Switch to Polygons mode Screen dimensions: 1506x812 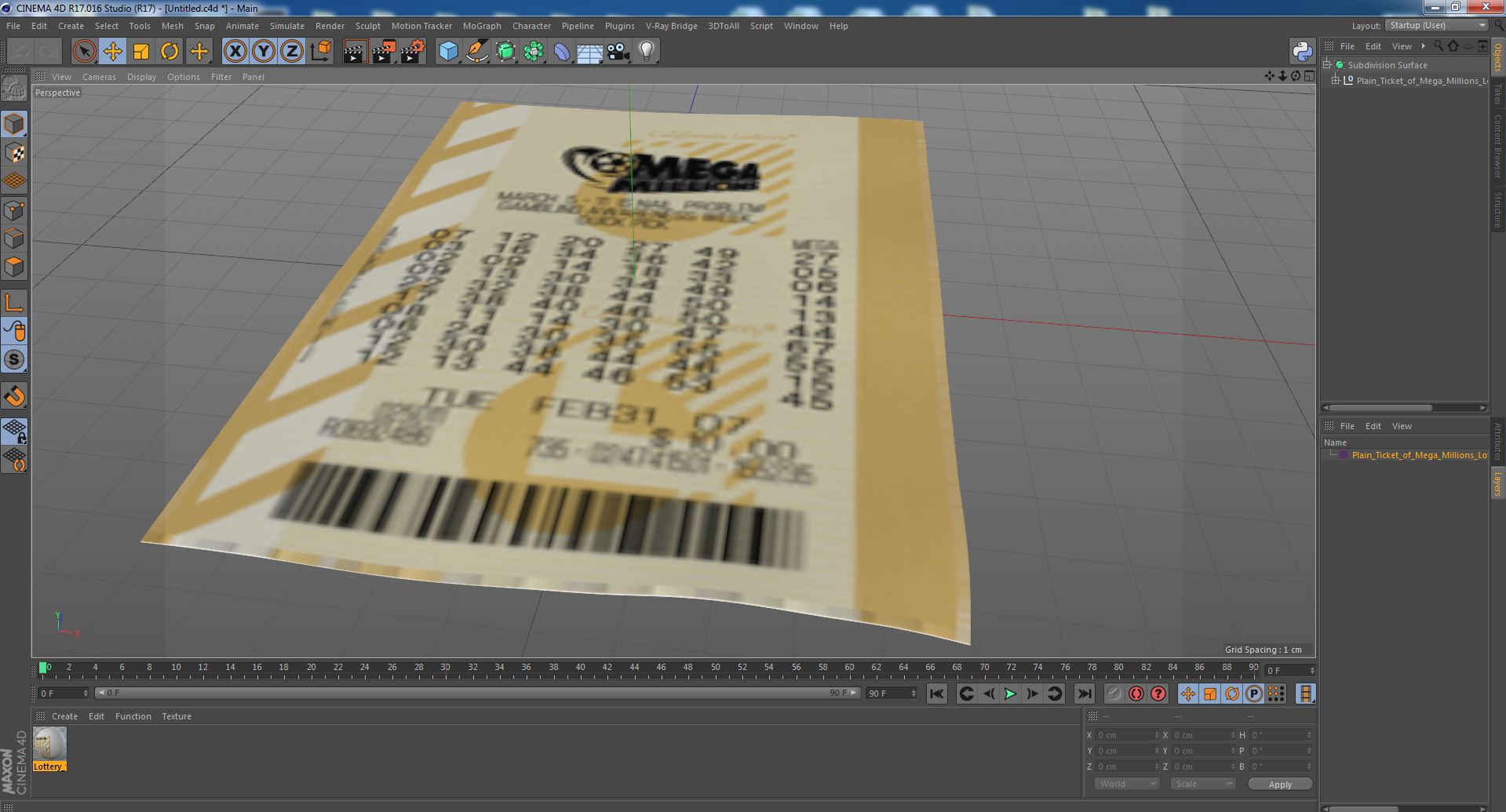pos(14,267)
